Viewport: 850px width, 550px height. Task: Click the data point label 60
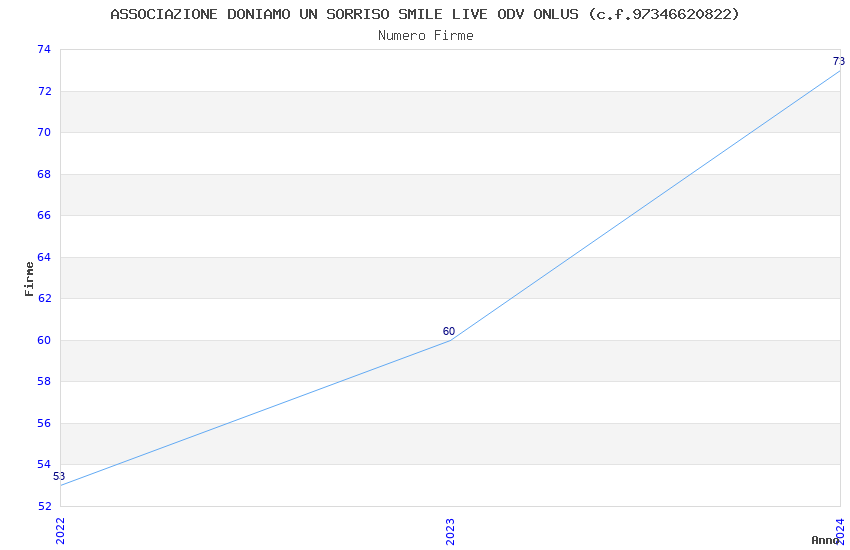point(449,331)
